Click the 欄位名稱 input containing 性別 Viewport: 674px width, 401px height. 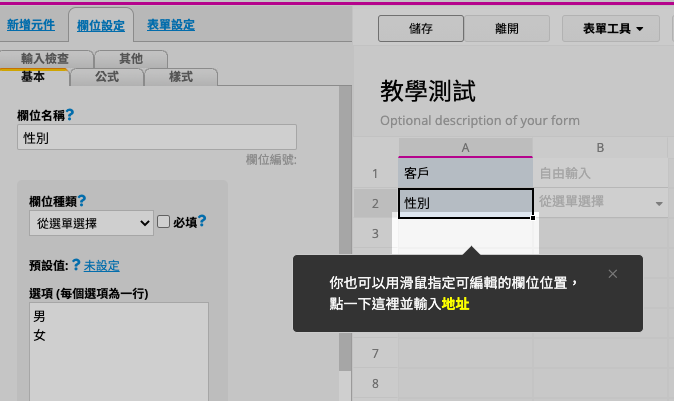coord(157,137)
